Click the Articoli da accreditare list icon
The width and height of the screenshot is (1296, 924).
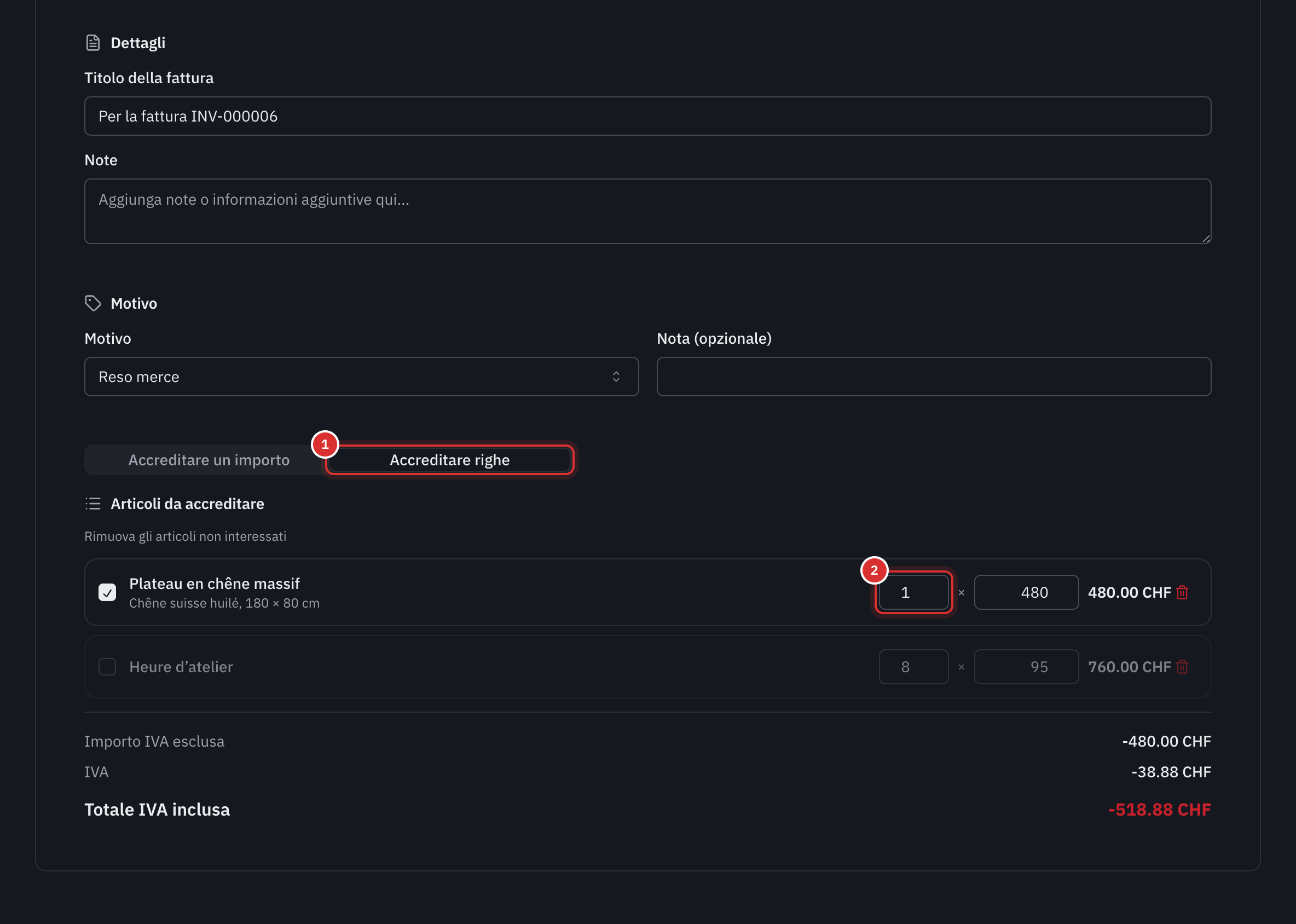click(x=92, y=504)
